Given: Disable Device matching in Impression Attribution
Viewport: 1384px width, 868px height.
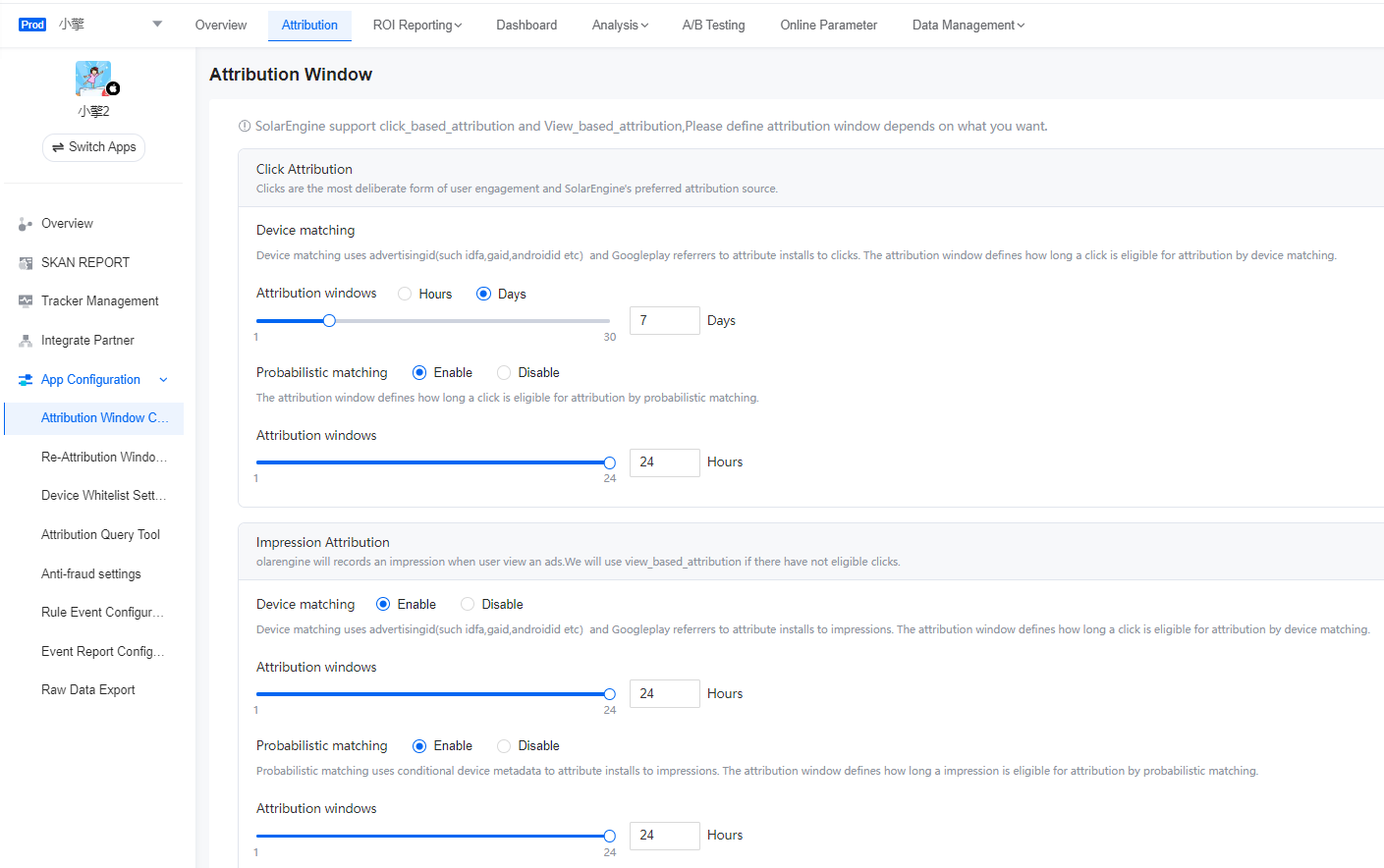Looking at the screenshot, I should point(468,603).
